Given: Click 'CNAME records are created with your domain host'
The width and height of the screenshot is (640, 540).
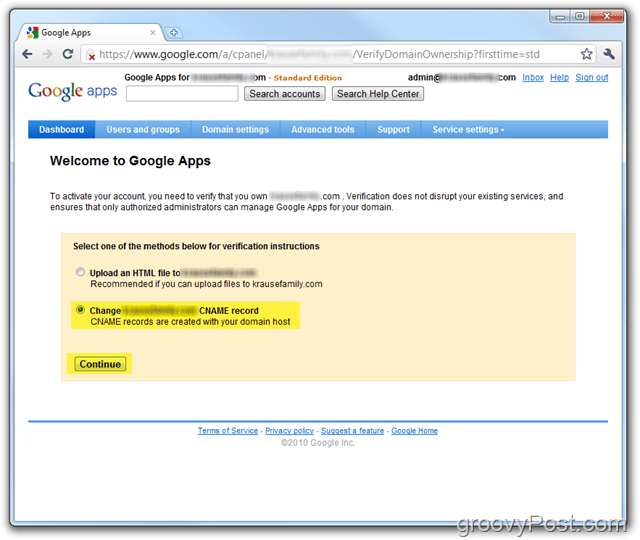Looking at the screenshot, I should point(190,322).
